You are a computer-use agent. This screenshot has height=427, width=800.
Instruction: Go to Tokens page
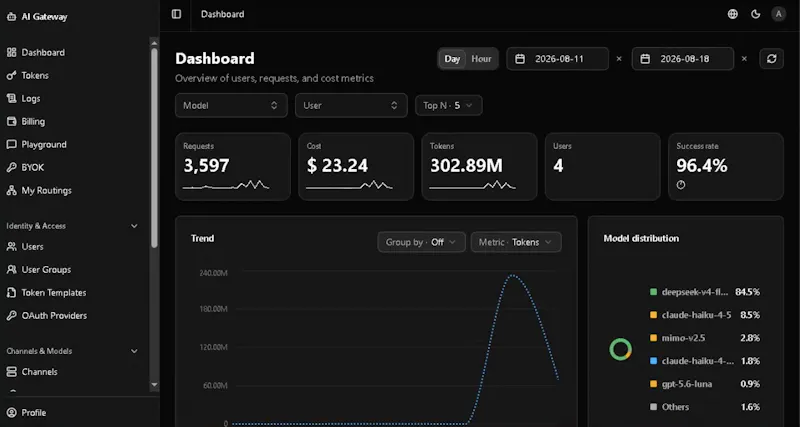35,76
